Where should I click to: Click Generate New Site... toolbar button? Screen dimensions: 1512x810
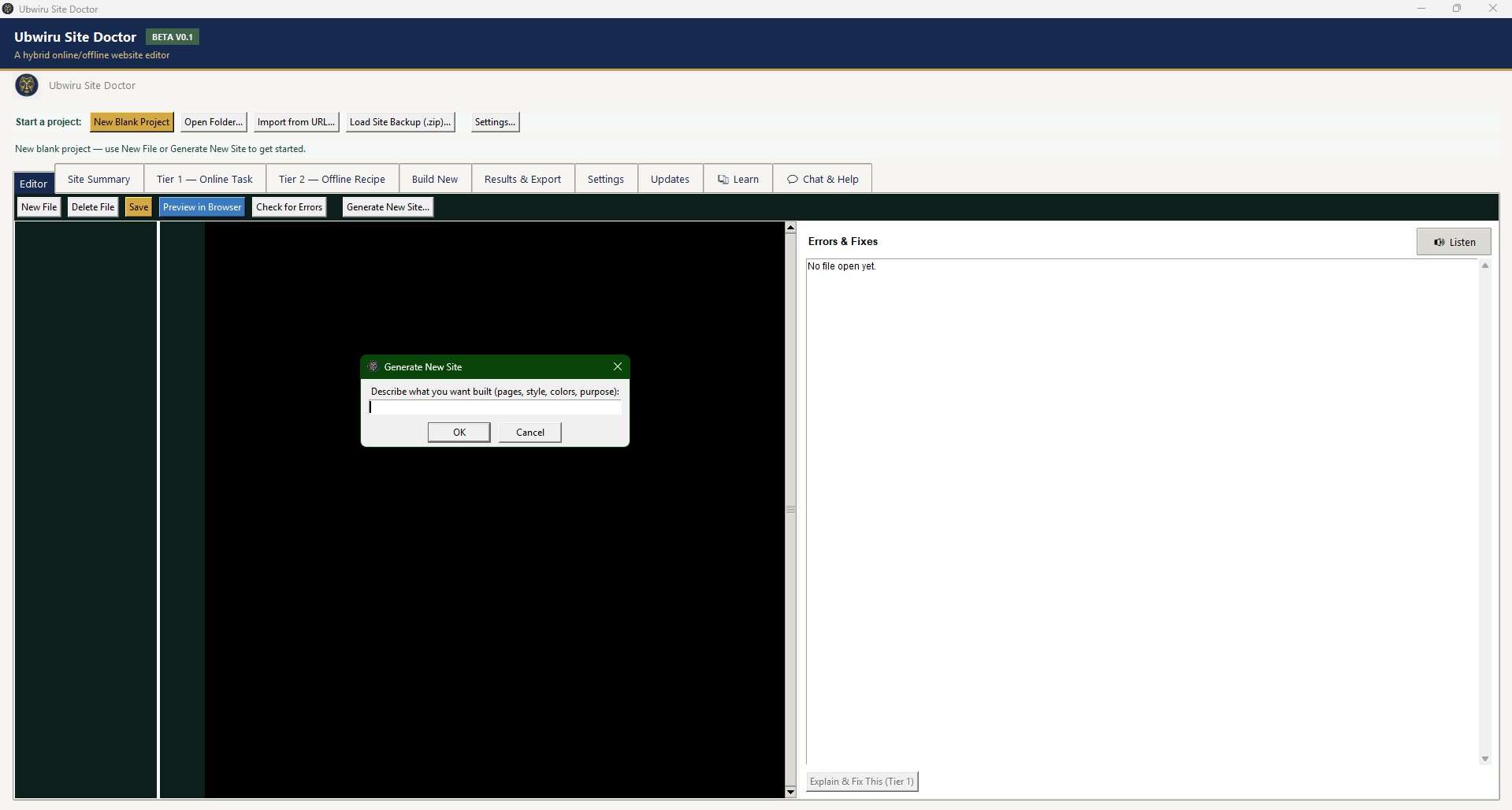tap(388, 207)
